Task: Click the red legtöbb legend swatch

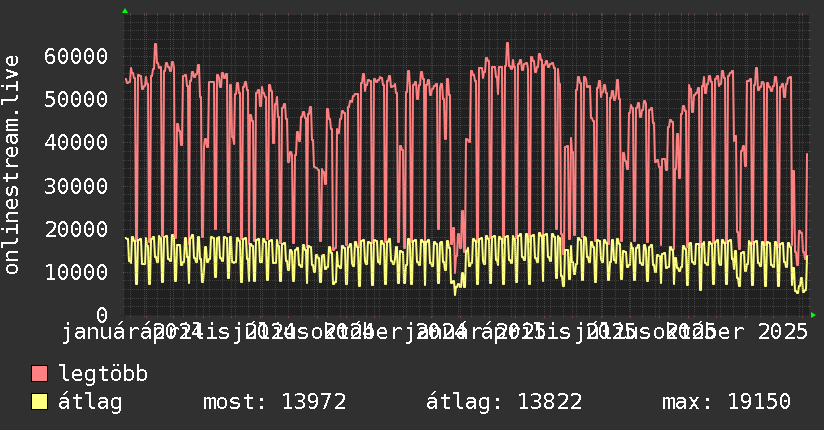Action: (40, 374)
